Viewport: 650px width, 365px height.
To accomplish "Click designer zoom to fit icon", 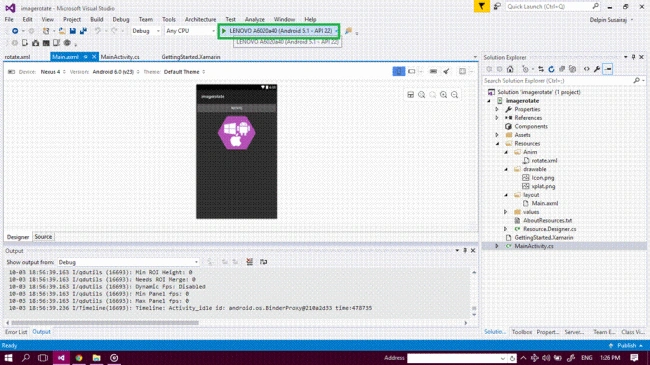I will pos(422,95).
